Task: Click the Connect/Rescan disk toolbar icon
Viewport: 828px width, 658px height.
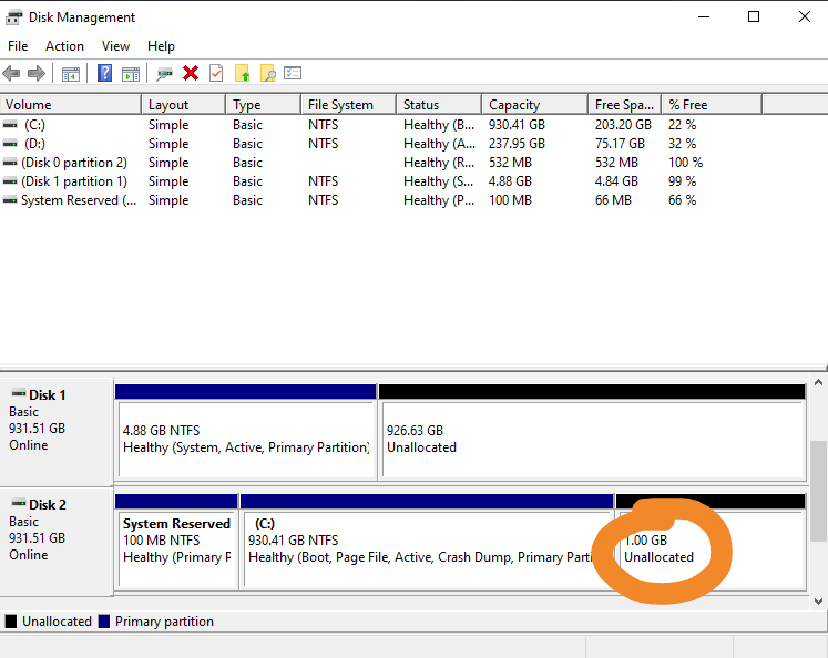Action: [164, 74]
